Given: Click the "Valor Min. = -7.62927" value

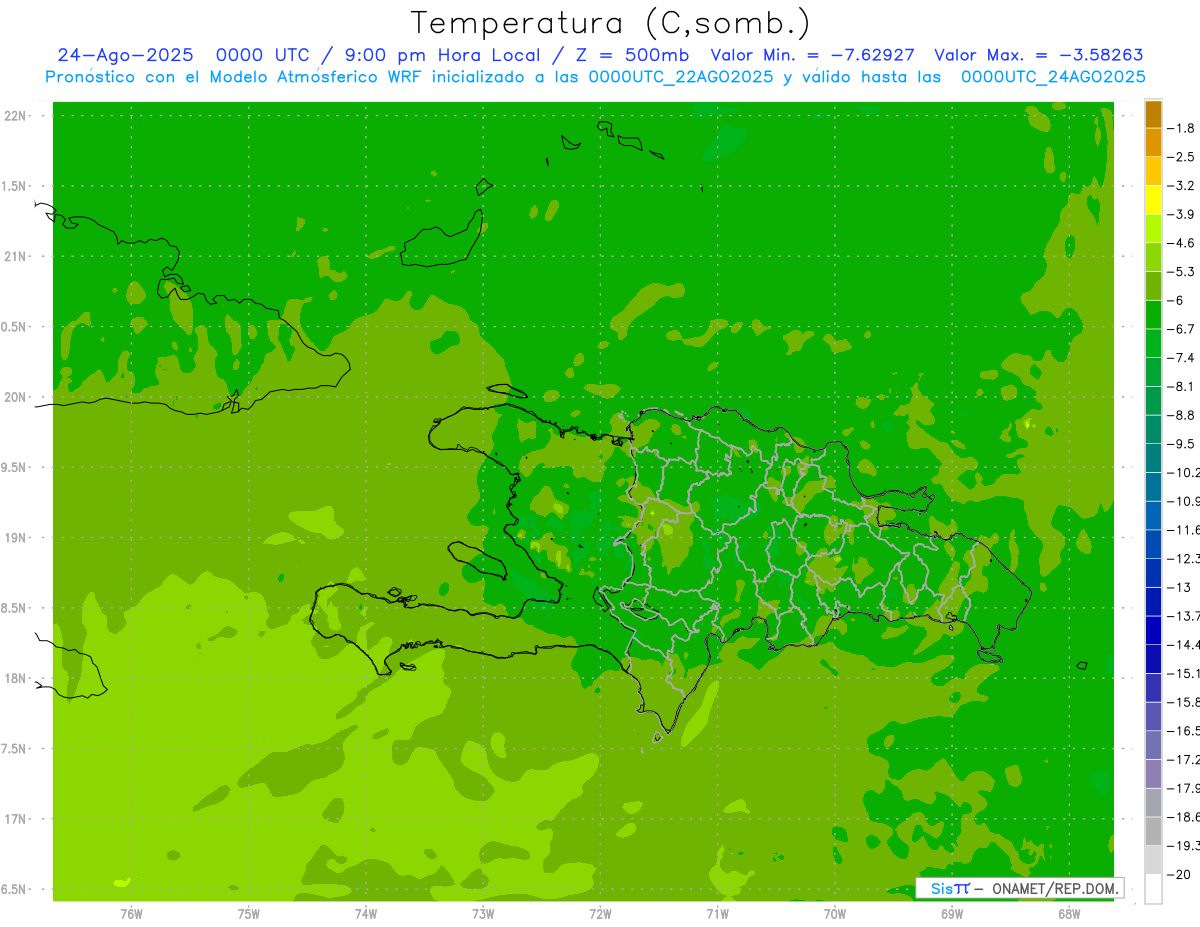Looking at the screenshot, I should click(812, 55).
